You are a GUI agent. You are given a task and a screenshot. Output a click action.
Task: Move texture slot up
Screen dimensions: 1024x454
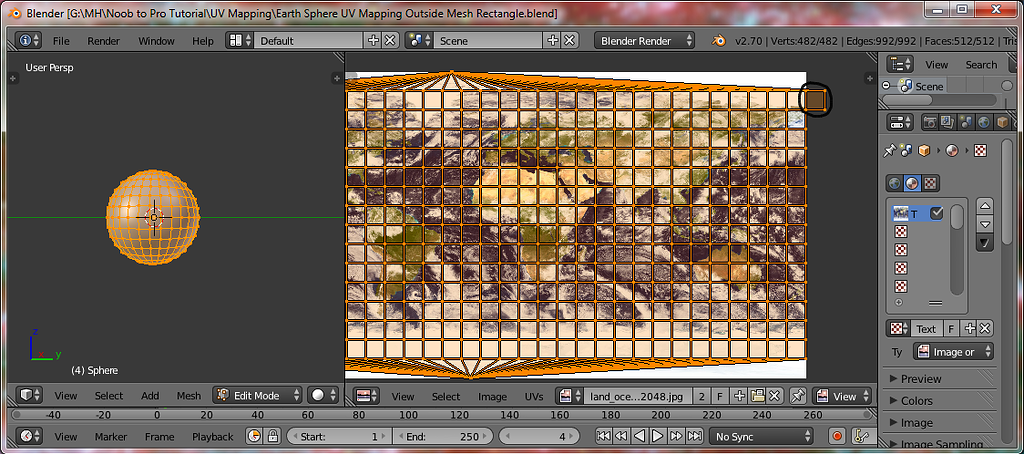click(x=985, y=206)
